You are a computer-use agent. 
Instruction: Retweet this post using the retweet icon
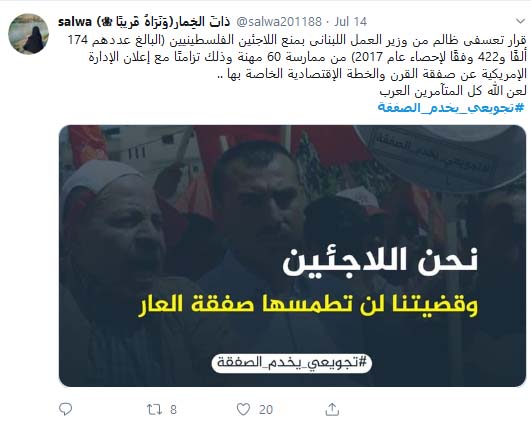(154, 409)
